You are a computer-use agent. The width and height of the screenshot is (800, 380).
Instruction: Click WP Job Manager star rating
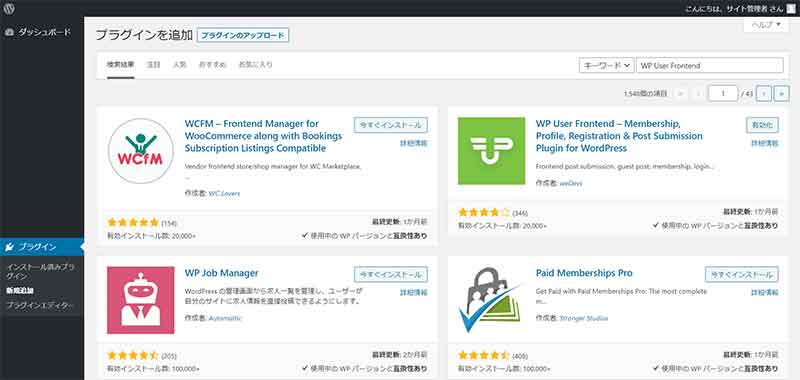[133, 356]
